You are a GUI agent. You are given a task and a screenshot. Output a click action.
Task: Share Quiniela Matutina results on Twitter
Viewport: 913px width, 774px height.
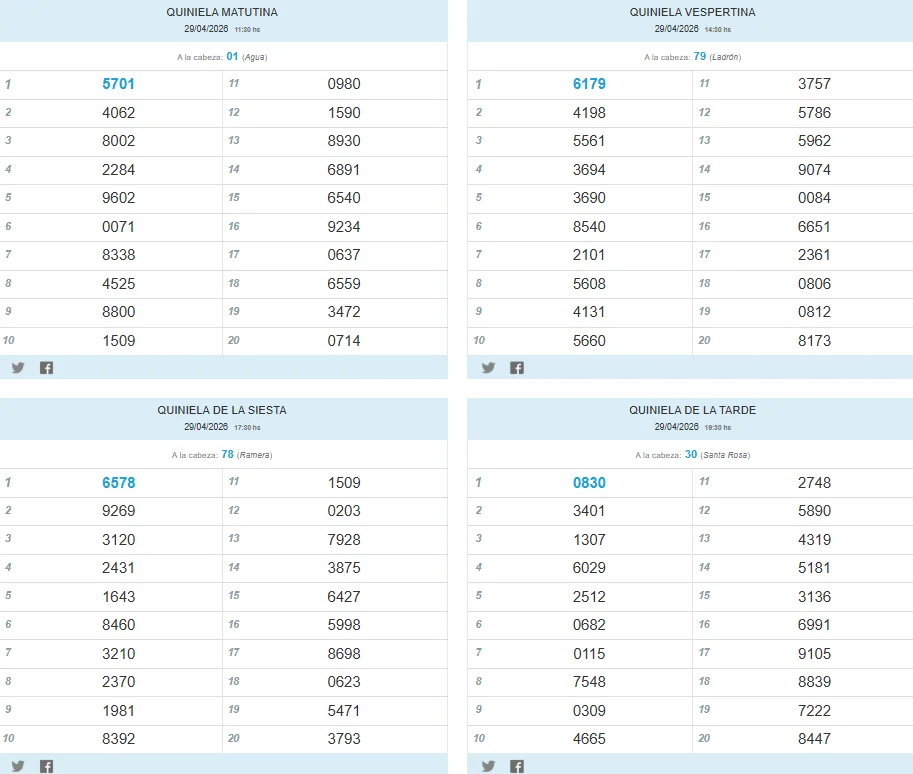[18, 367]
